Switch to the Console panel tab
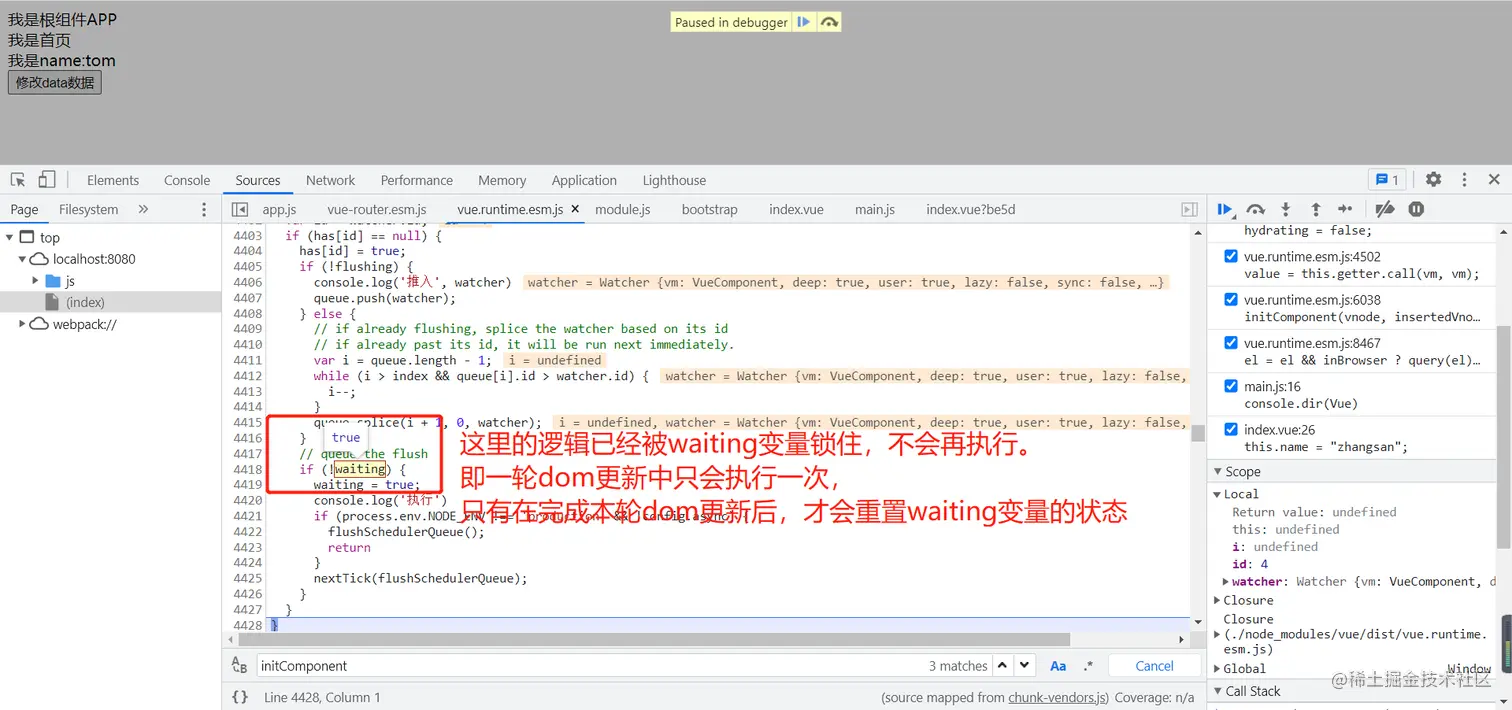1512x710 pixels. [187, 180]
